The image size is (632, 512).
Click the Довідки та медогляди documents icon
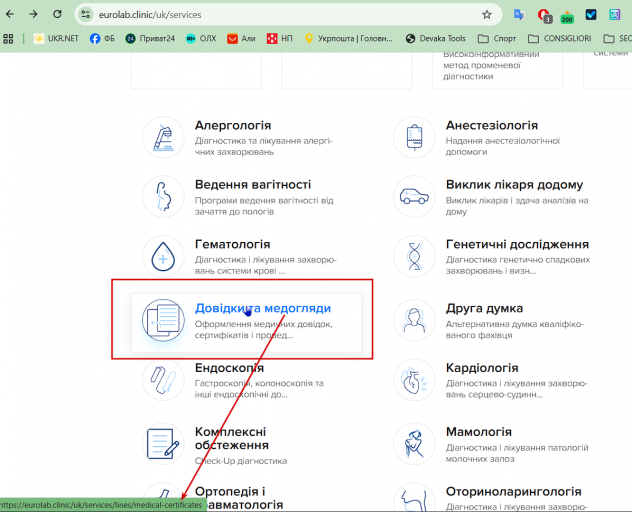pos(163,321)
